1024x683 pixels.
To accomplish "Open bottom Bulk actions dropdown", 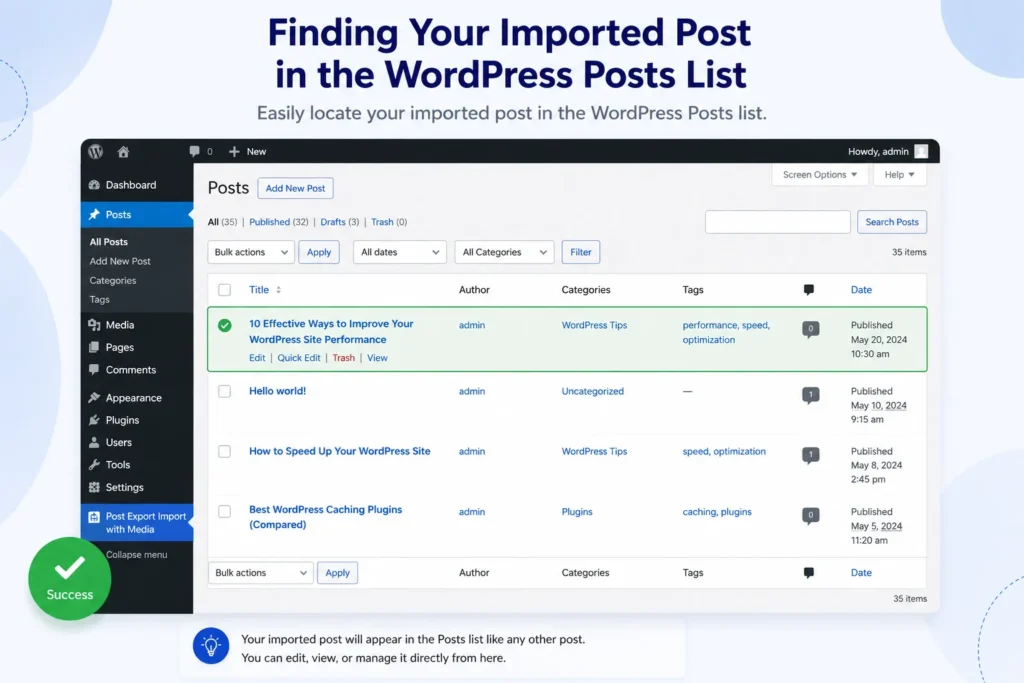I will (261, 573).
